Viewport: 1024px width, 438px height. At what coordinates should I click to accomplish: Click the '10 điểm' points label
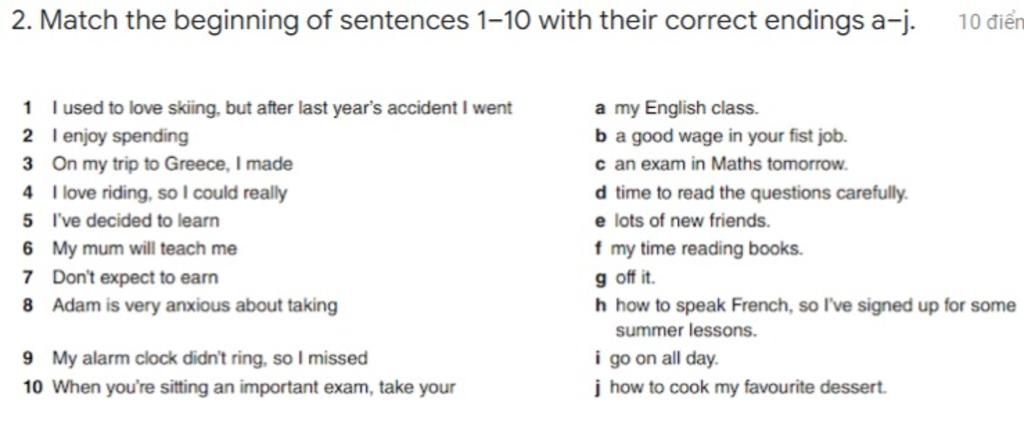click(990, 23)
